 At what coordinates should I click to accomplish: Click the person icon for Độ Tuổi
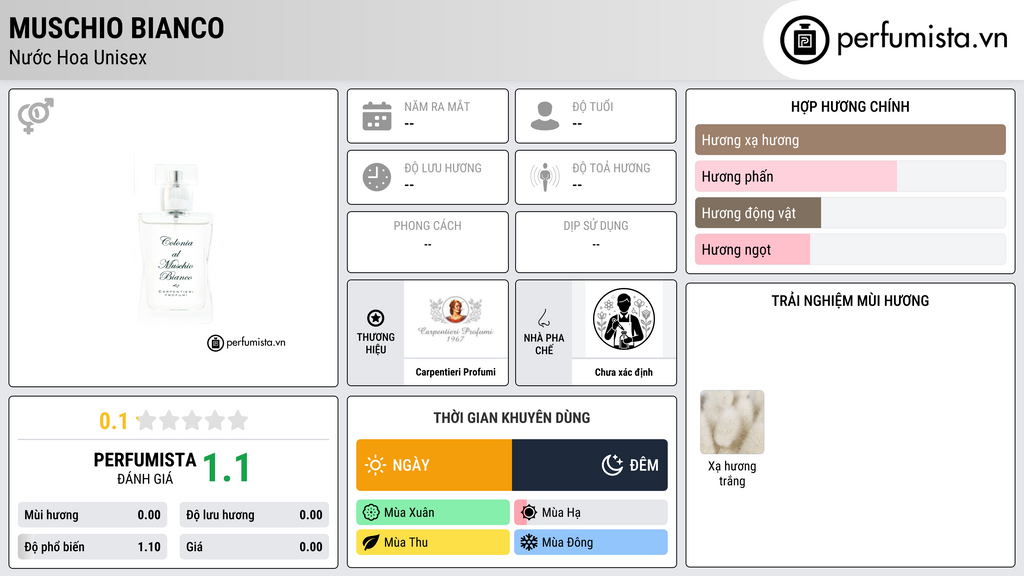(545, 116)
